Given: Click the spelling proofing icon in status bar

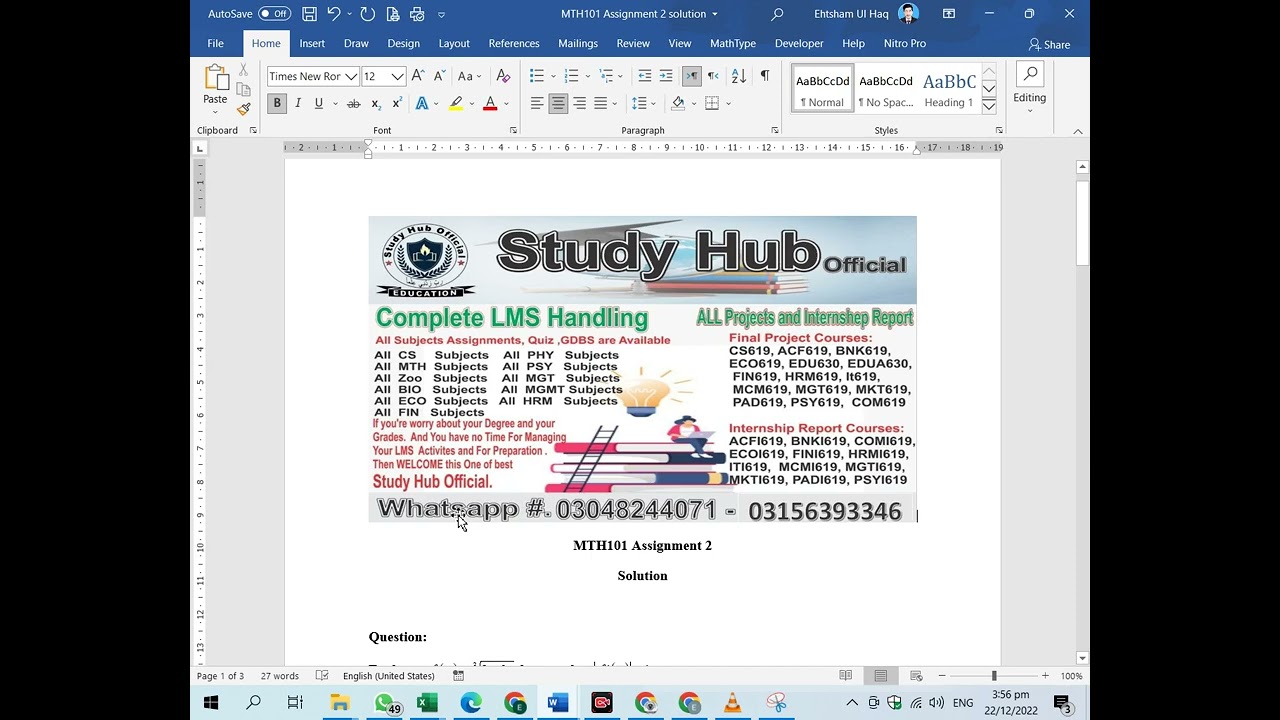Looking at the screenshot, I should tap(322, 676).
